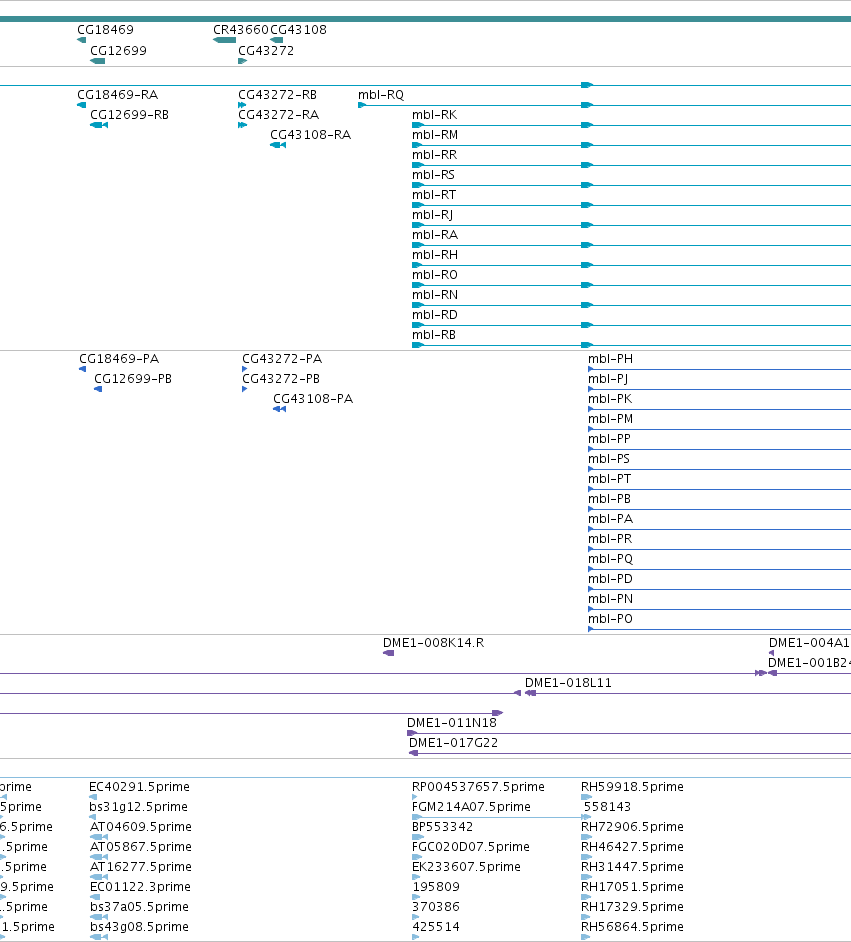The width and height of the screenshot is (851, 942).
Task: Select the mbl-RQ transcript
Action: 381,94
